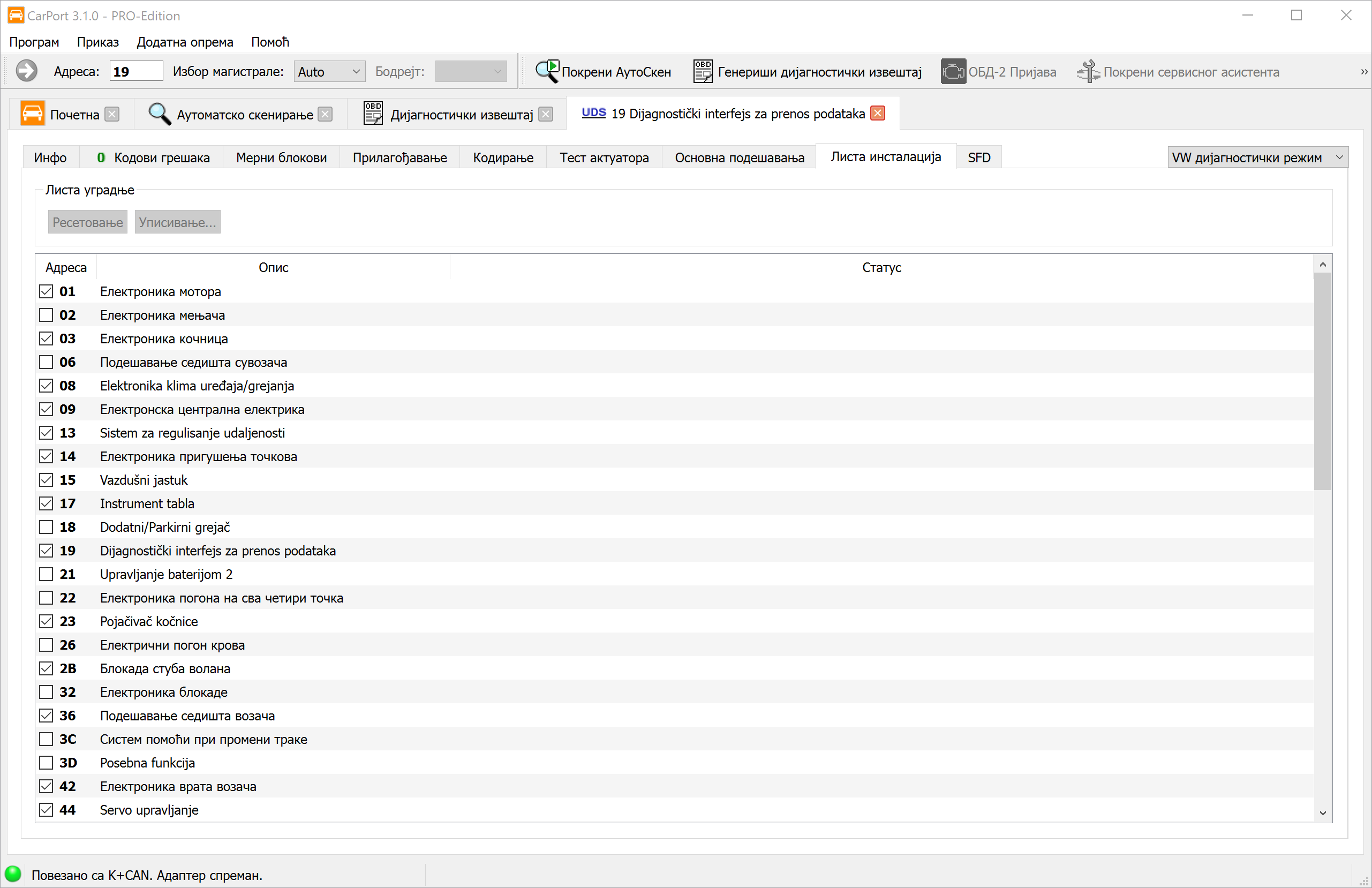Switch to the Кодови грешака tab

tap(153, 157)
